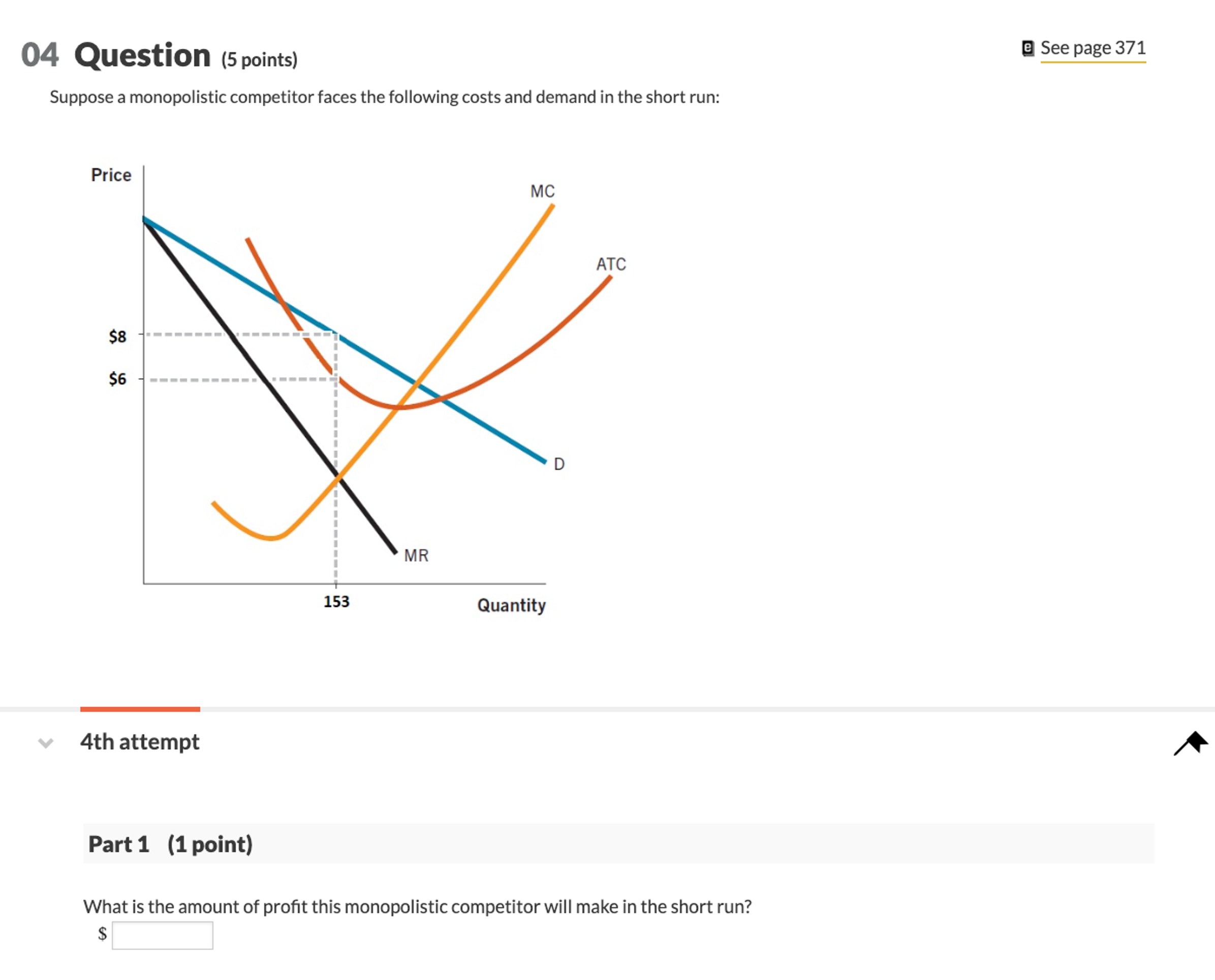1215x980 pixels.
Task: Click the $6 price label on the axis
Action: tap(117, 379)
